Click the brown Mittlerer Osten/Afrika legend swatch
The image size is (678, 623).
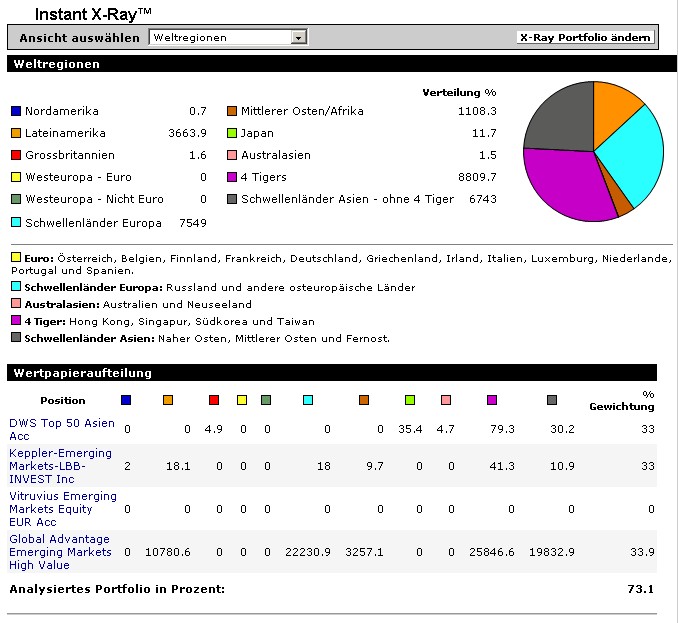232,111
